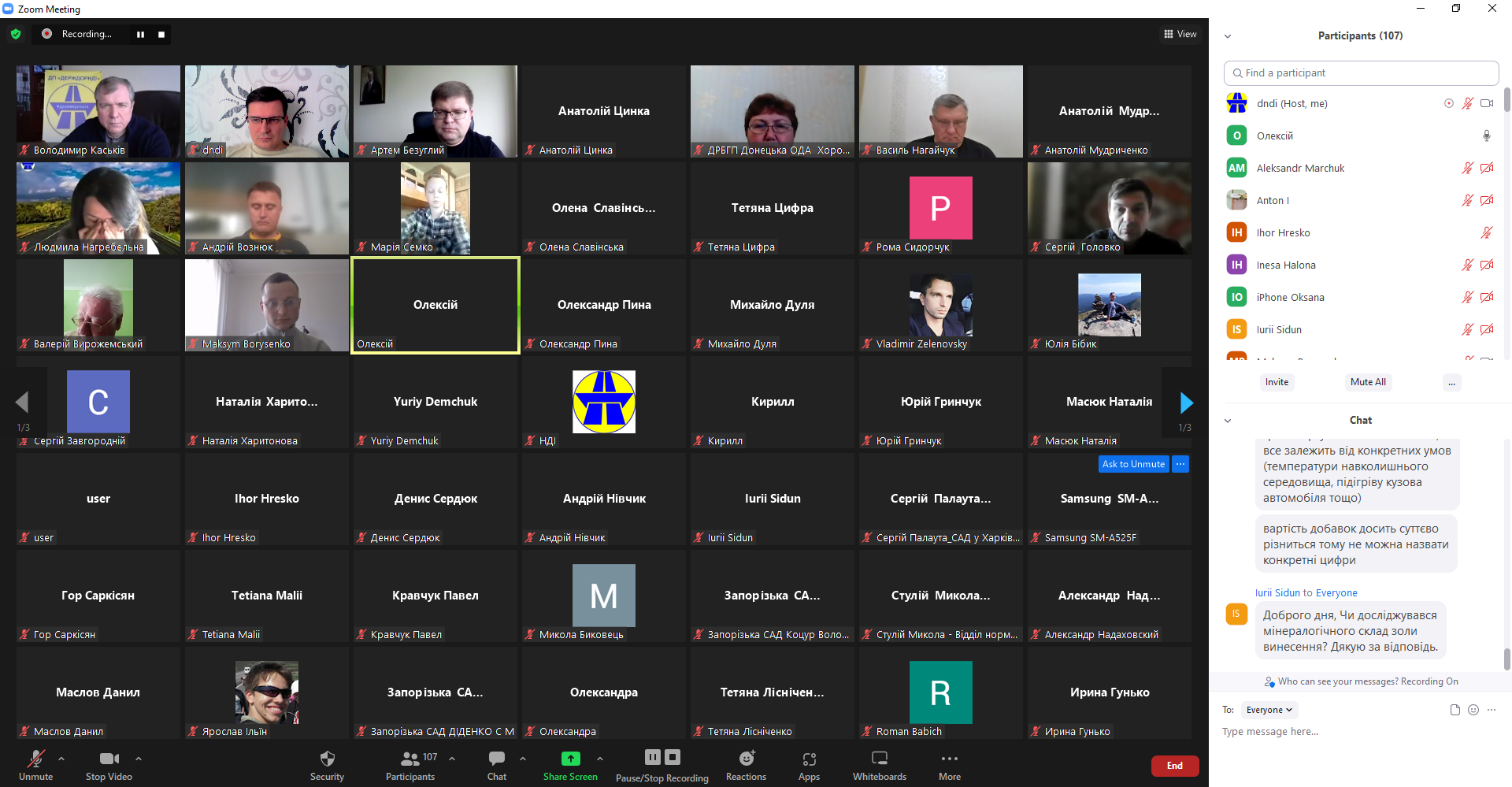This screenshot has height=787, width=1512.
Task: Open the arrow menu beside Stop Video
Action: tap(139, 759)
